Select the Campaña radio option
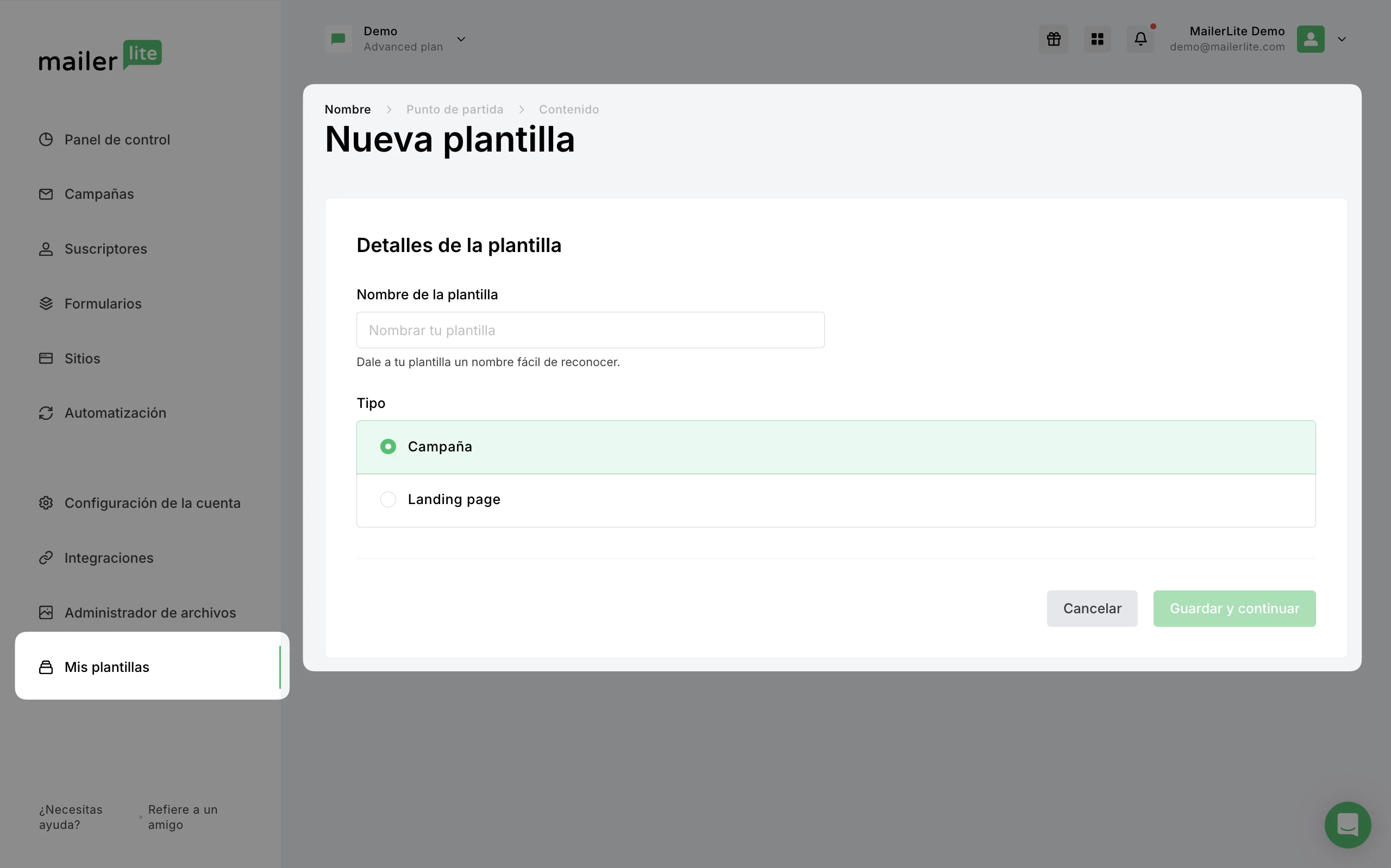The height and width of the screenshot is (868, 1391). pos(388,446)
